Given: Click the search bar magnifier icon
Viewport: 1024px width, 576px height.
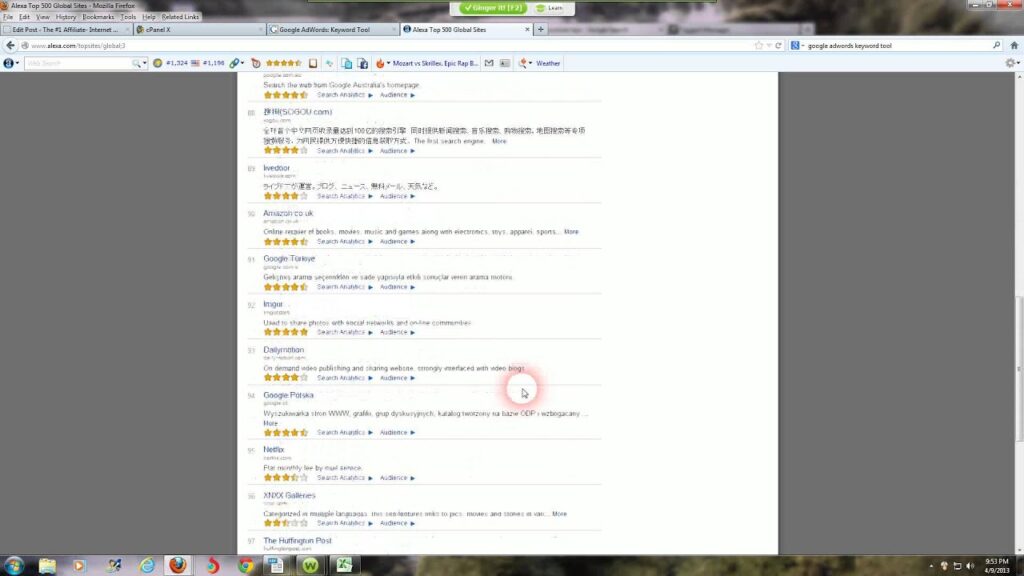Looking at the screenshot, I should tap(997, 46).
